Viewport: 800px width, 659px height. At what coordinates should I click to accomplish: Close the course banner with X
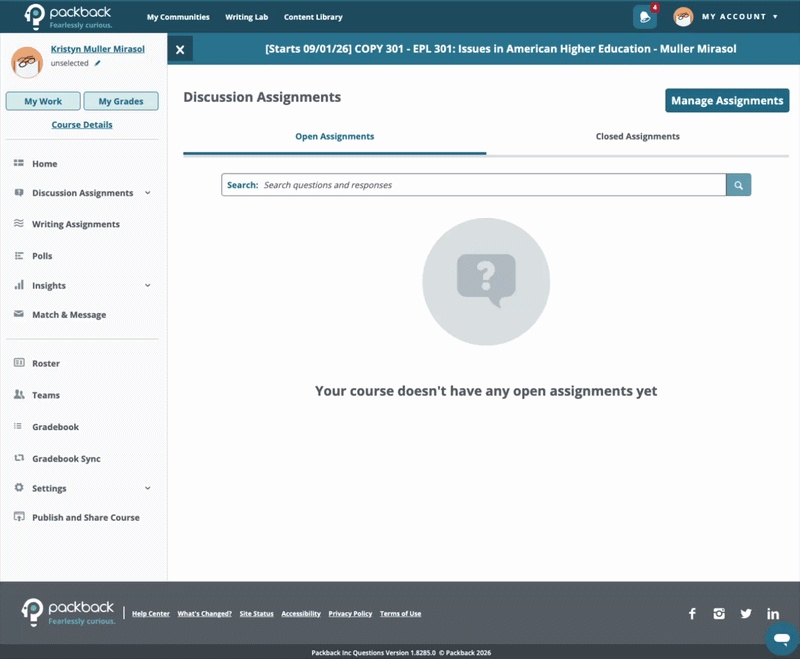[x=180, y=50]
